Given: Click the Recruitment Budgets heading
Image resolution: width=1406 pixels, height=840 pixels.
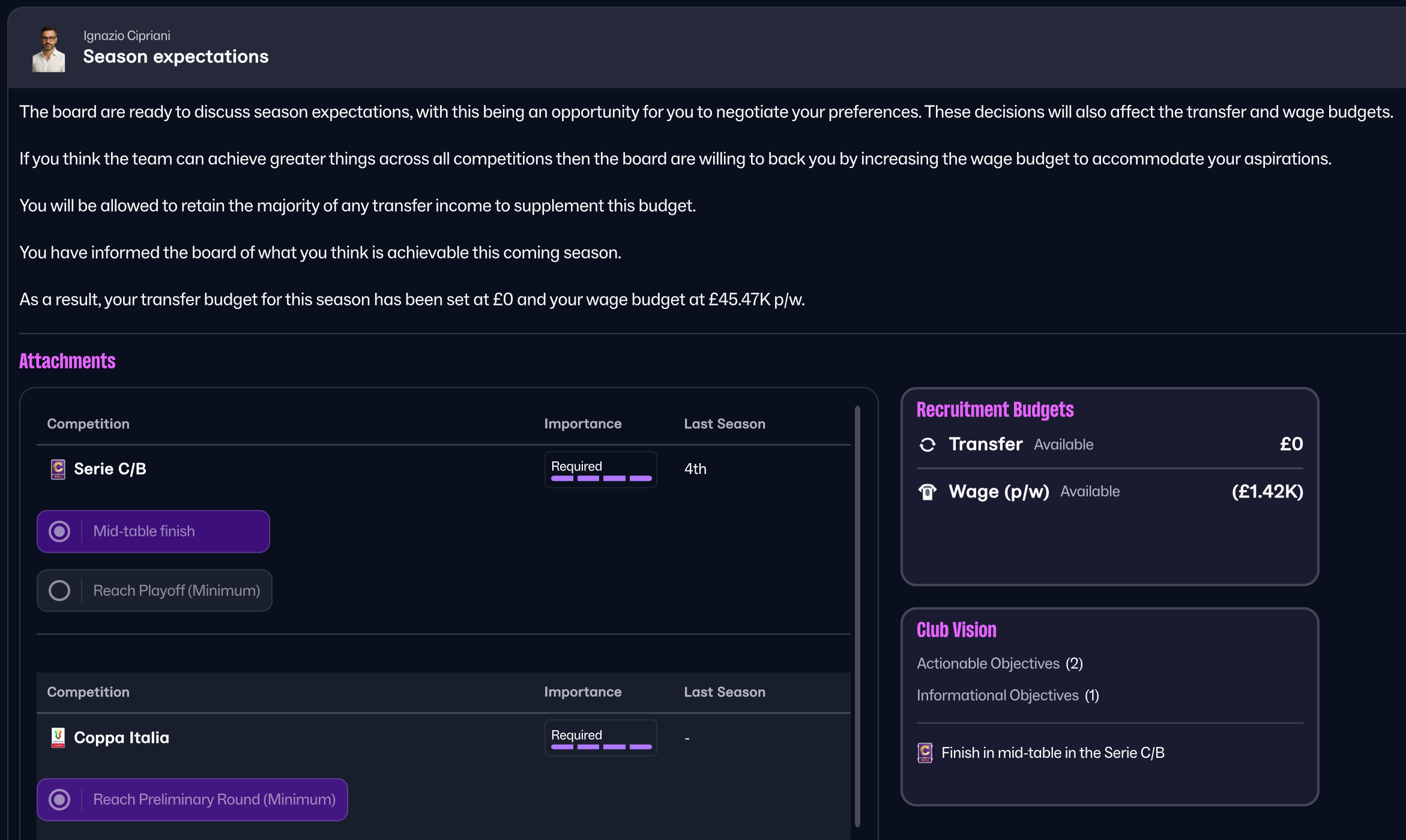Looking at the screenshot, I should tap(995, 410).
